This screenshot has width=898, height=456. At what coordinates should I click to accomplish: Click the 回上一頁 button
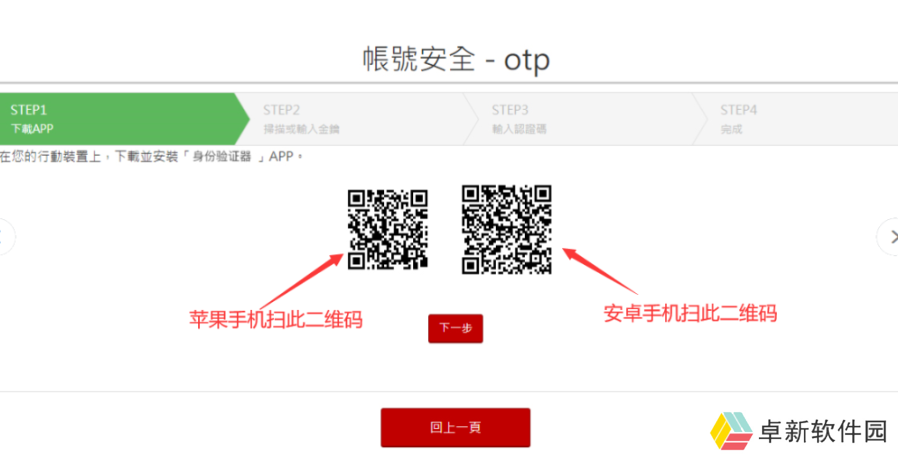(x=455, y=427)
